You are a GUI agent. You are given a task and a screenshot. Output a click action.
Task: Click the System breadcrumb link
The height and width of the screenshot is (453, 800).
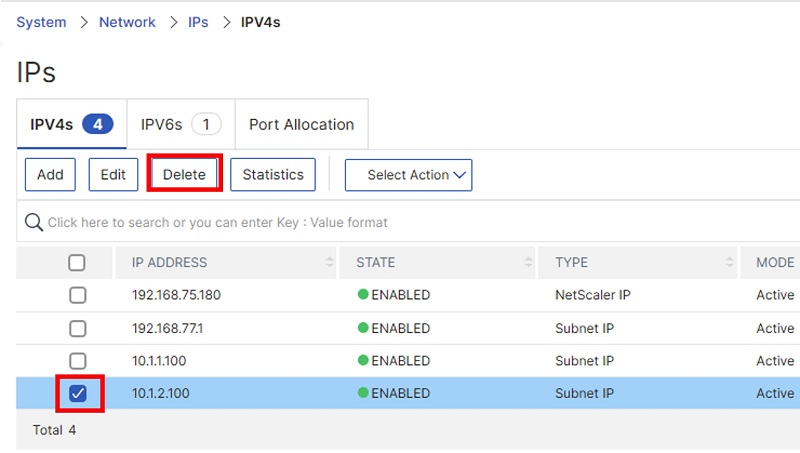[41, 22]
